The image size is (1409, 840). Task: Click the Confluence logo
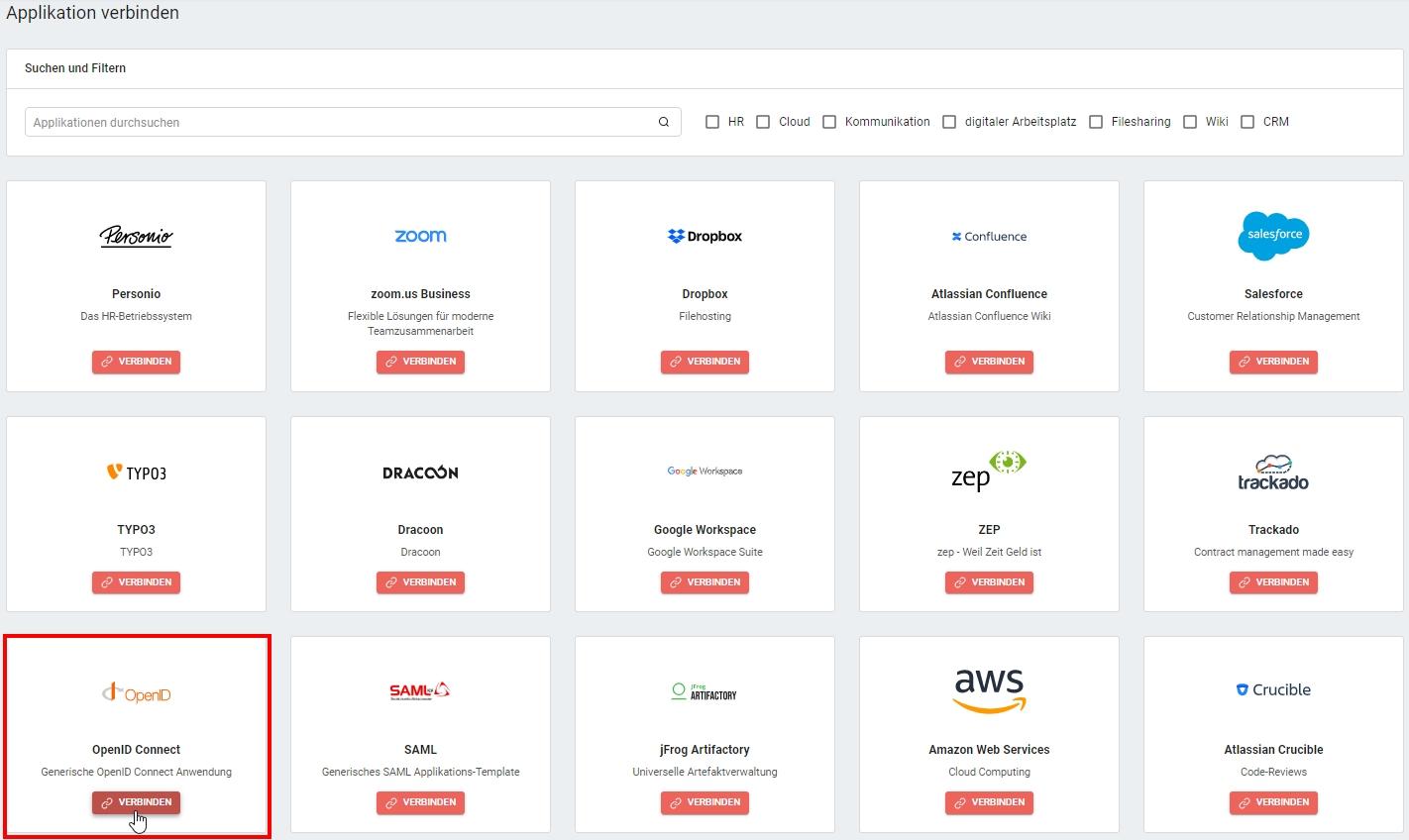click(x=989, y=237)
